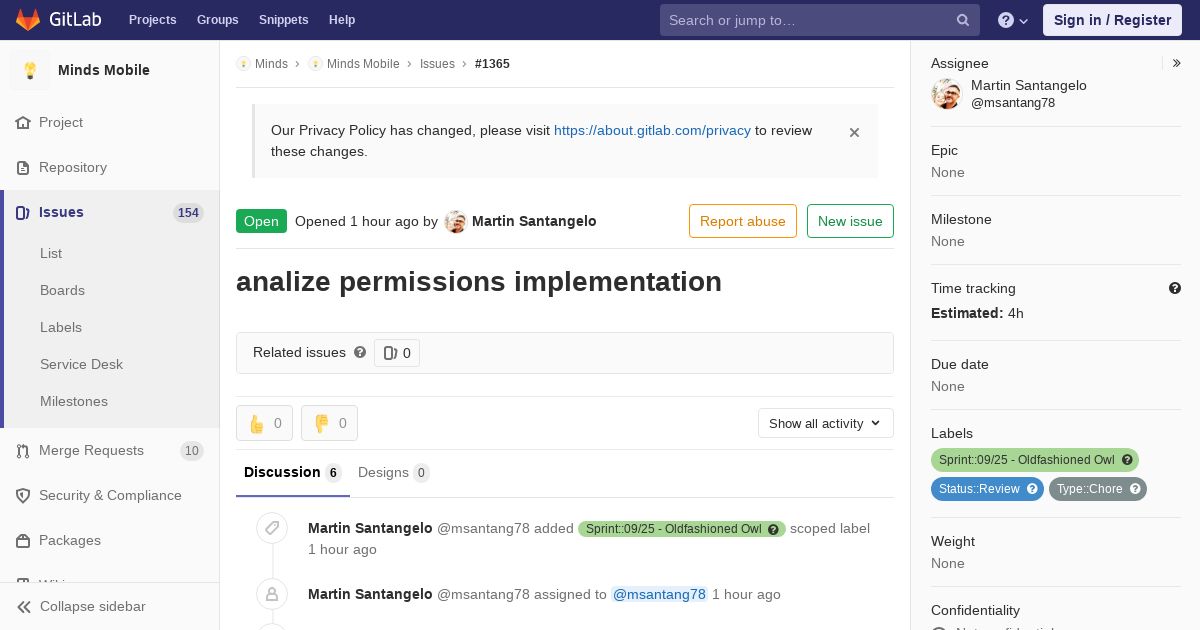Image resolution: width=1200 pixels, height=630 pixels.
Task: Click the Report abuse button
Action: tap(742, 221)
